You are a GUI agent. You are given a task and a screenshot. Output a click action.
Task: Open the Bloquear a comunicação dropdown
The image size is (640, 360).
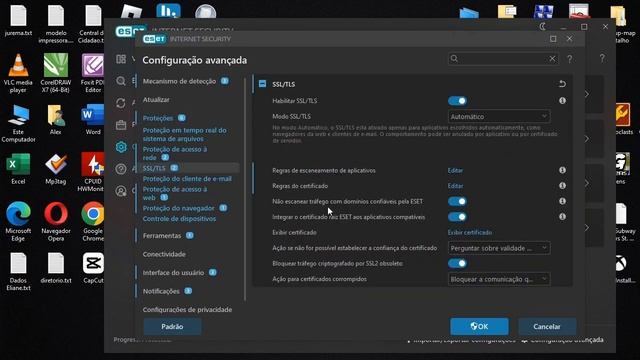point(499,279)
